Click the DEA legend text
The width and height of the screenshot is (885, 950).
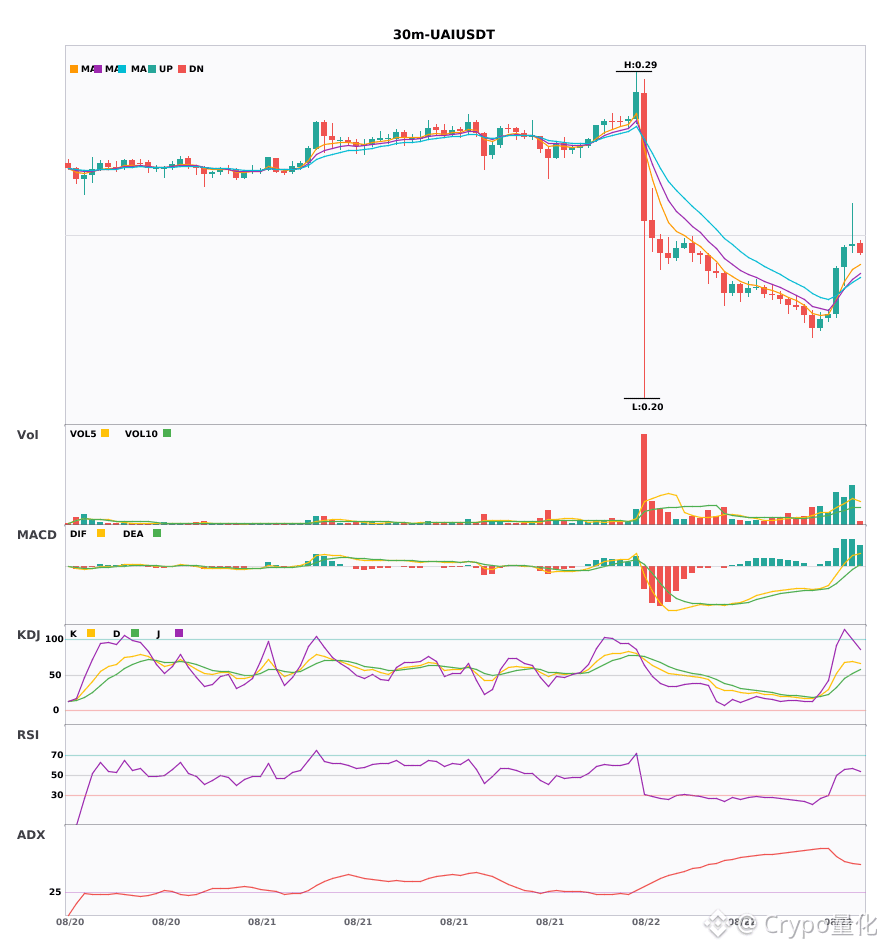(x=133, y=534)
